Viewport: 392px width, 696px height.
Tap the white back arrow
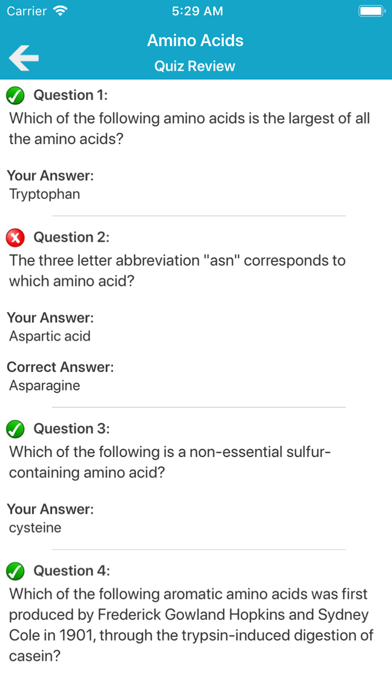24,58
